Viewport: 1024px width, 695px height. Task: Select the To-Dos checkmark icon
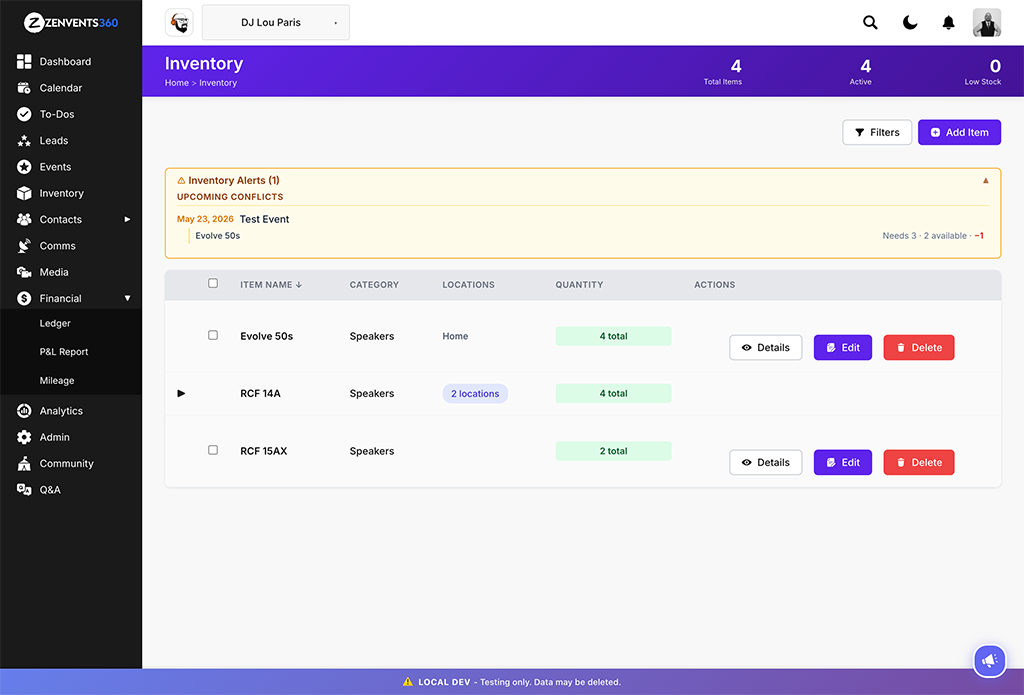point(24,114)
